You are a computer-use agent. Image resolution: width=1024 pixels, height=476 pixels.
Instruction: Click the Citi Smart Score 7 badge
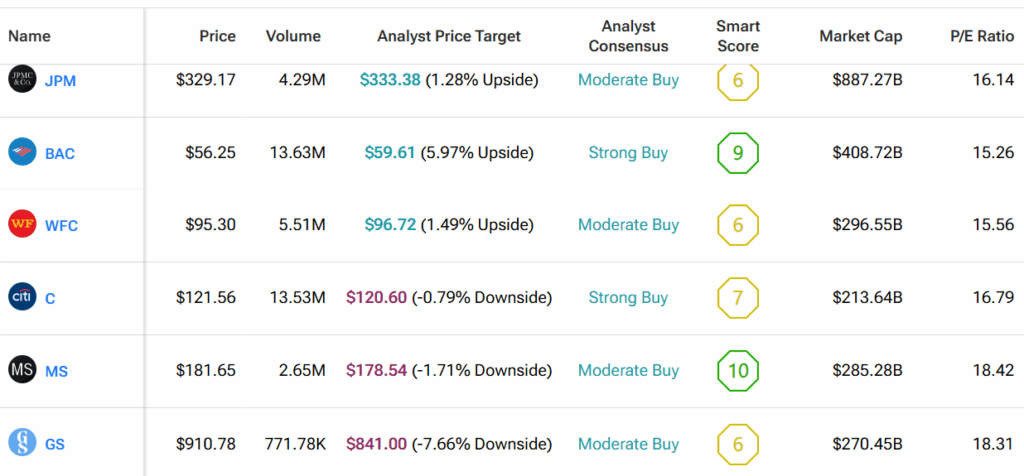pos(738,298)
